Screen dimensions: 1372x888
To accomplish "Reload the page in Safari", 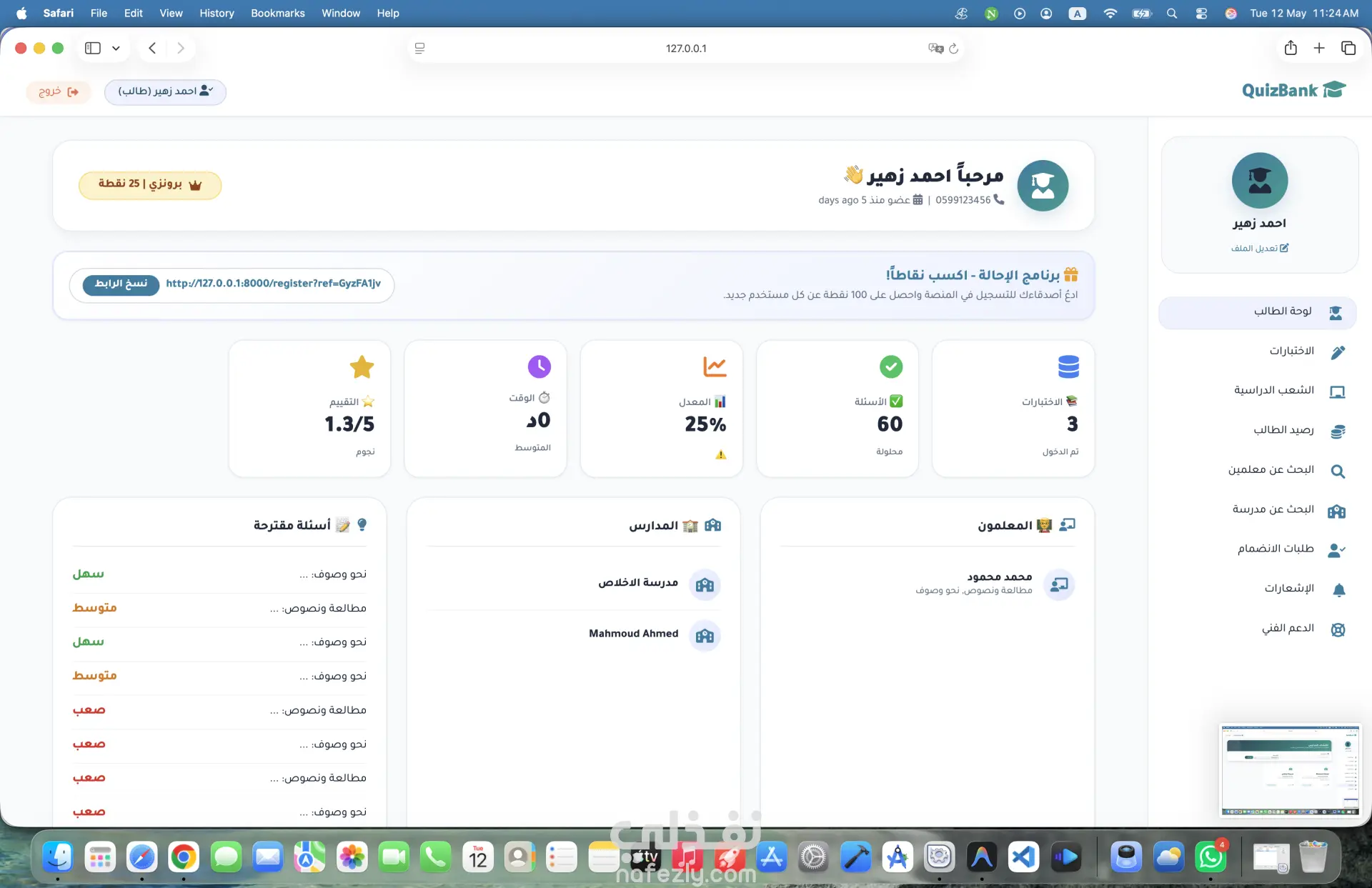I will pos(954,49).
